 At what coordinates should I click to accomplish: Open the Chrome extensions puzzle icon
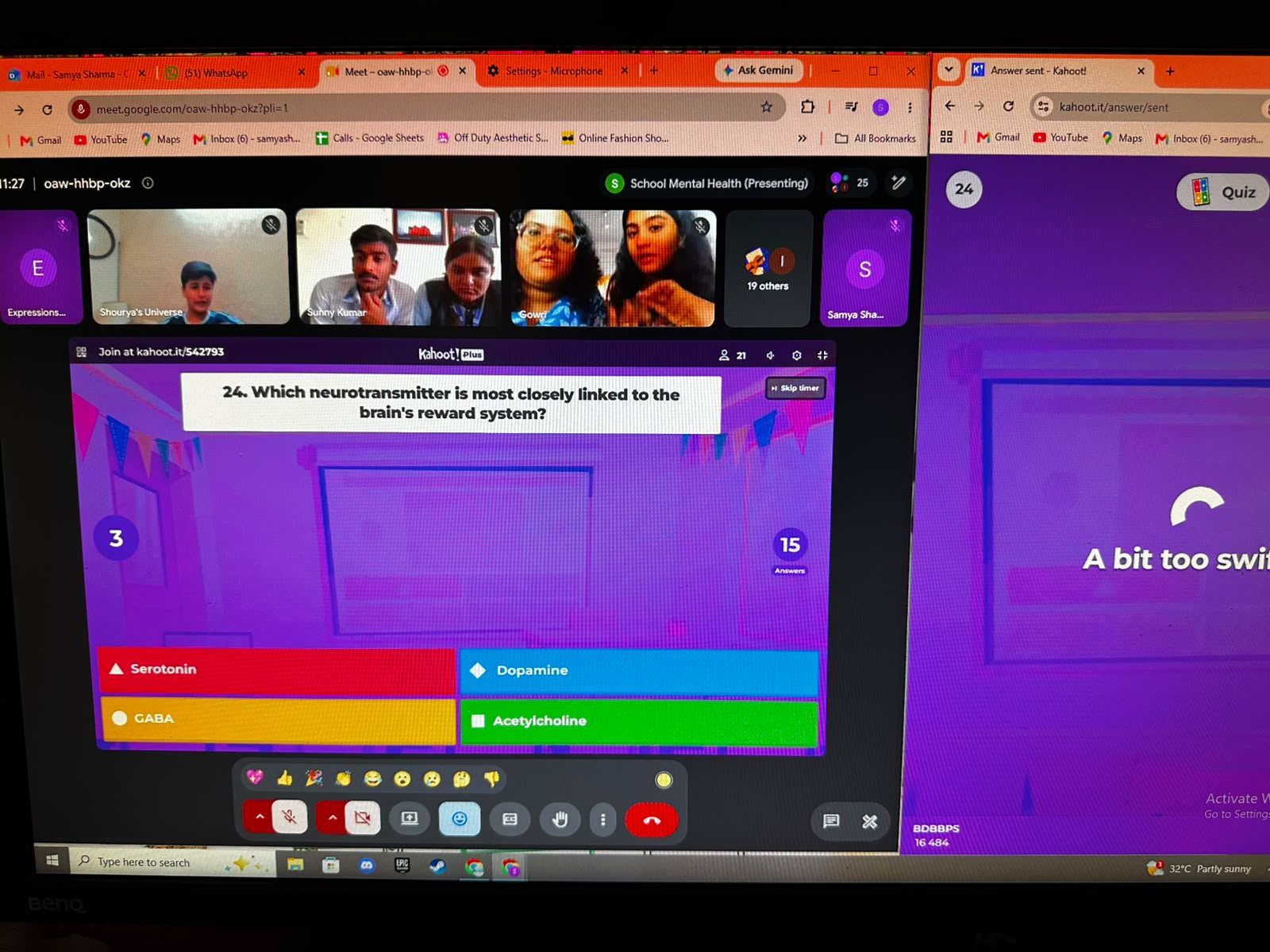pos(808,107)
